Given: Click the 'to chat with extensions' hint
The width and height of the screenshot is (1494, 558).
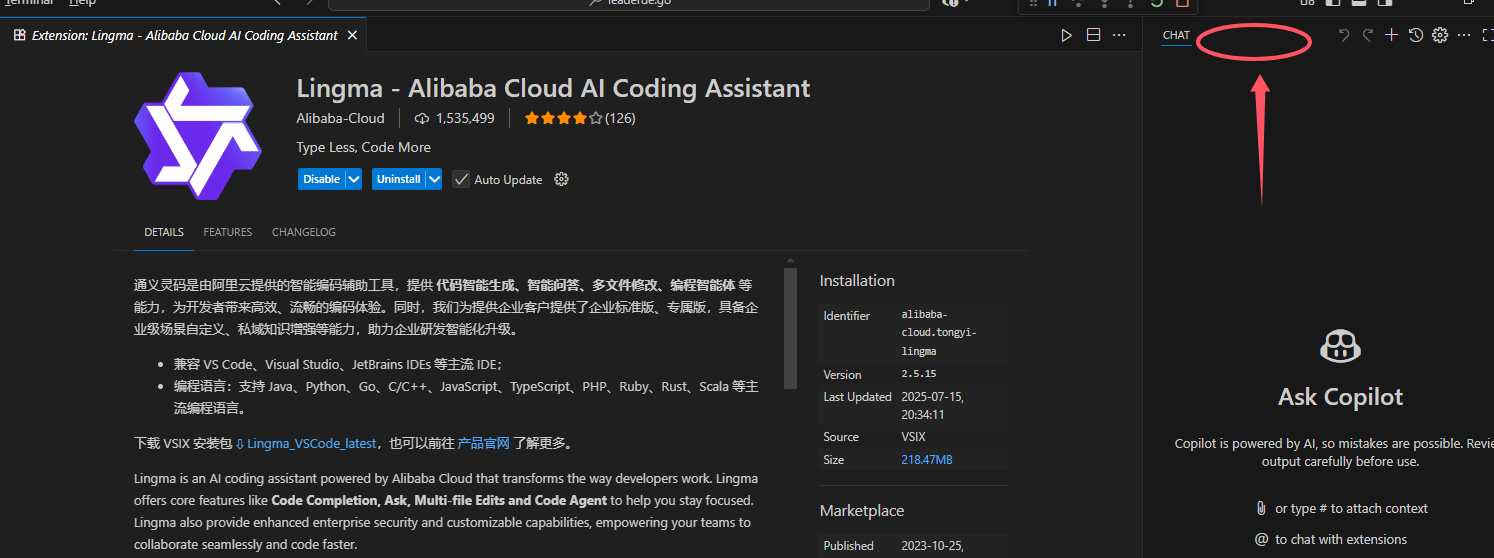Looking at the screenshot, I should [x=1340, y=539].
